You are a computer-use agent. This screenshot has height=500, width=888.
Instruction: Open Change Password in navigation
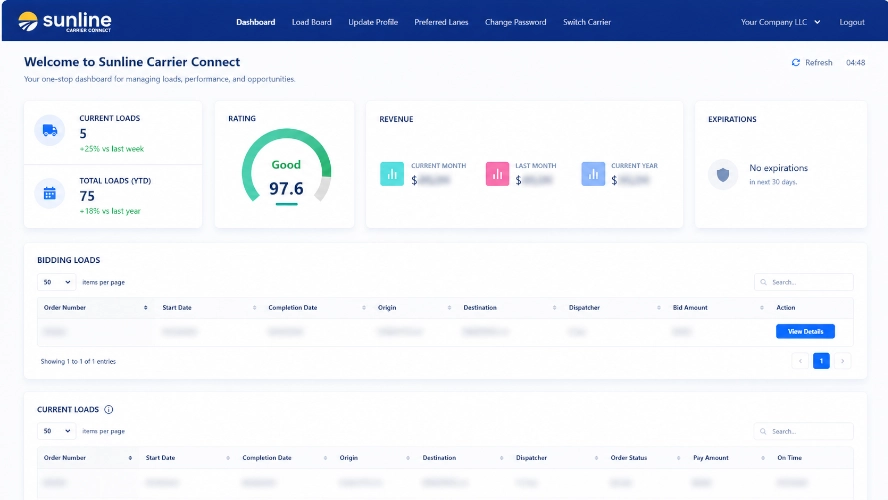pyautogui.click(x=515, y=22)
